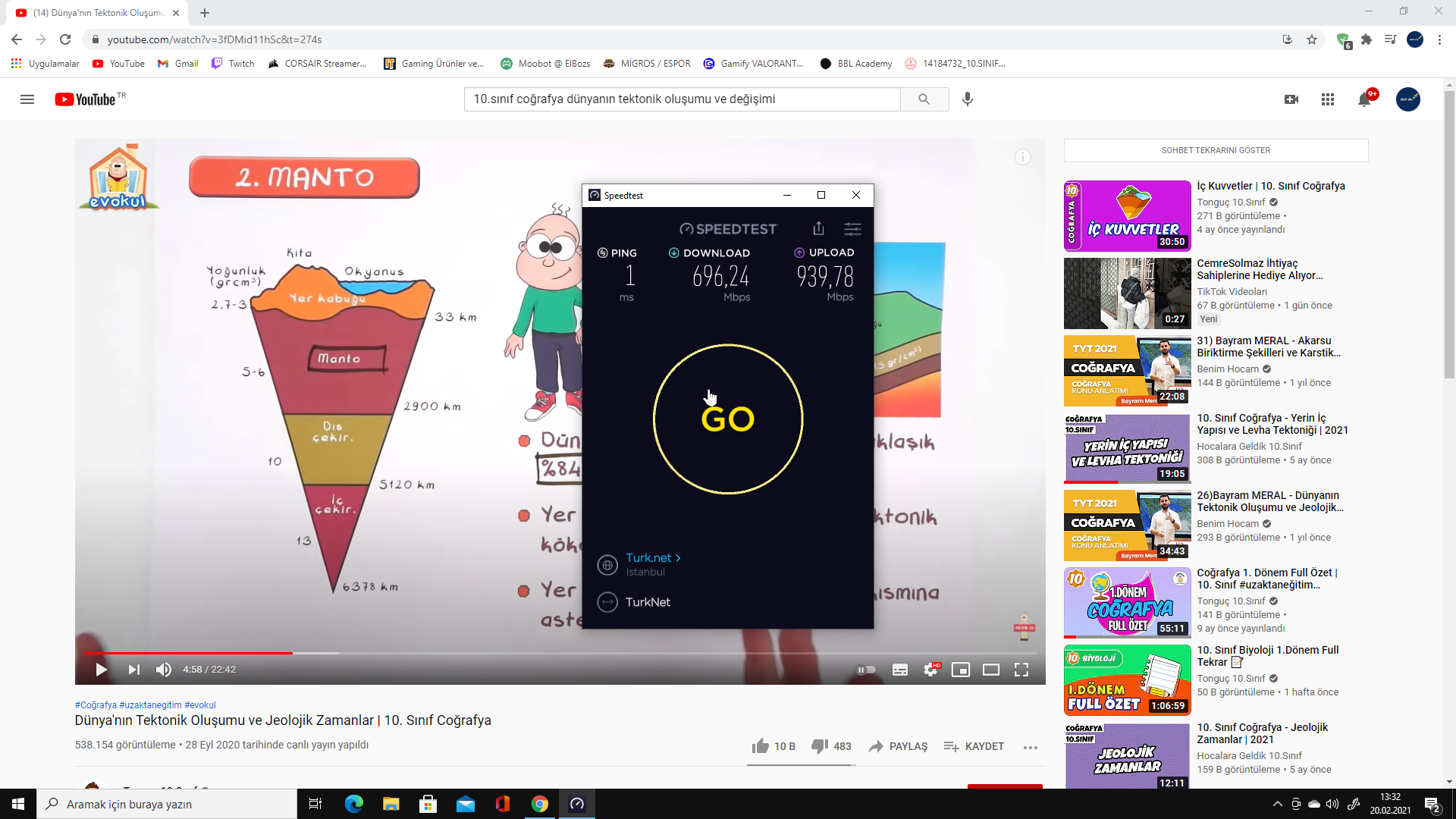This screenshot has width=1456, height=819.
Task: Dislike the video (483)
Action: [831, 746]
